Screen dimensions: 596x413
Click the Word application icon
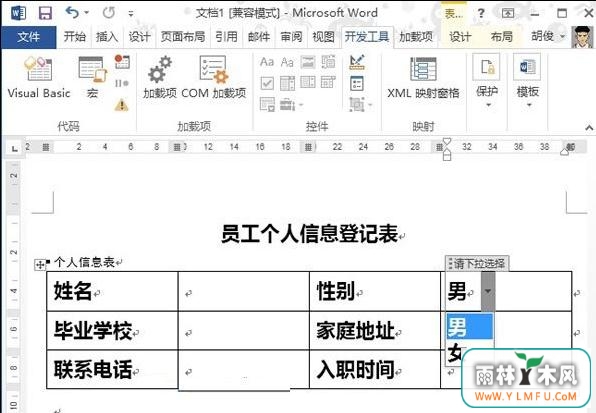point(18,13)
